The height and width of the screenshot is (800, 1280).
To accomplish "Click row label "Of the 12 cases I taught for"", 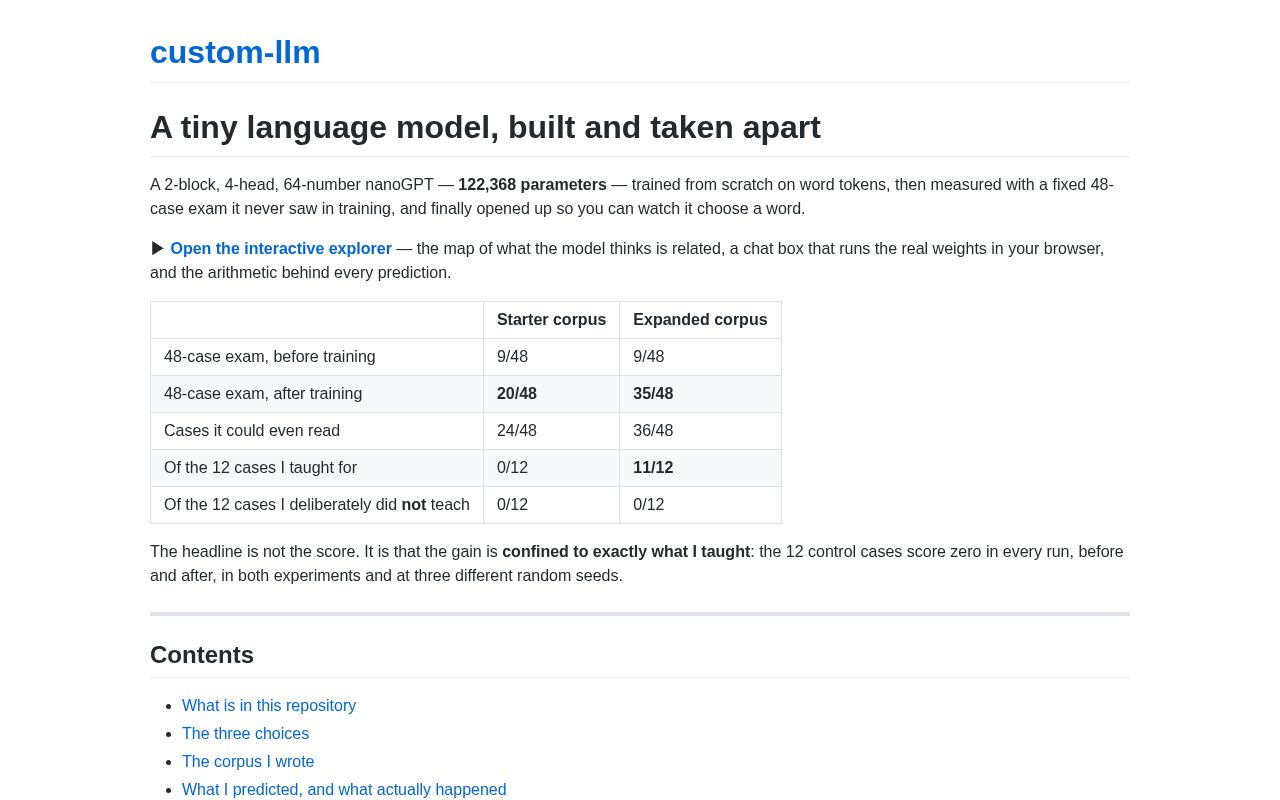I will [x=317, y=468].
